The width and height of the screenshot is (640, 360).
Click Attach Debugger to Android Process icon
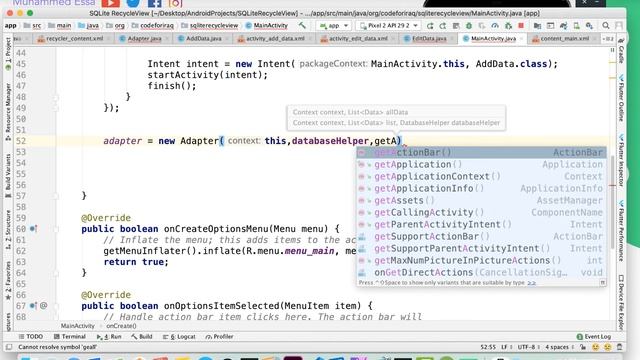508,26
